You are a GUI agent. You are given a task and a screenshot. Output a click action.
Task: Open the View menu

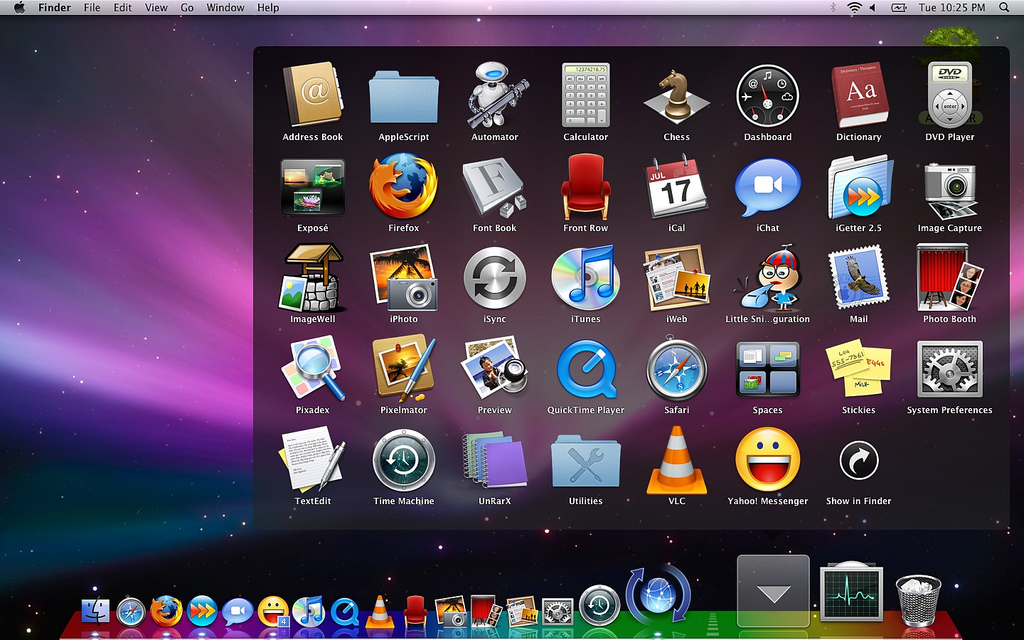(156, 8)
